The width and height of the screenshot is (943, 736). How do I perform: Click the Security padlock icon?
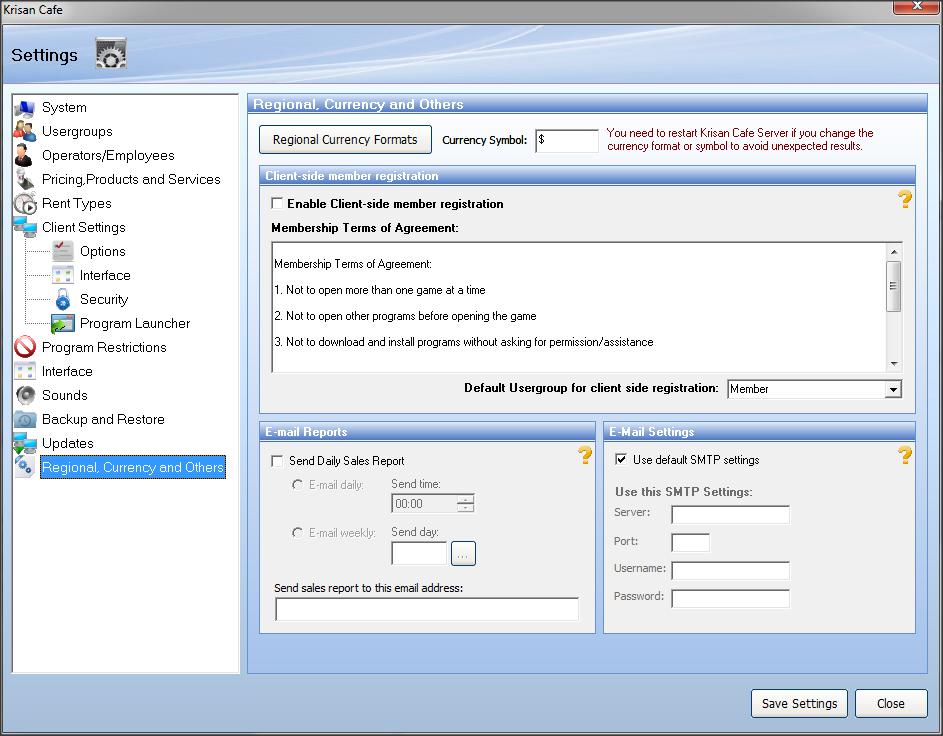[x=63, y=299]
